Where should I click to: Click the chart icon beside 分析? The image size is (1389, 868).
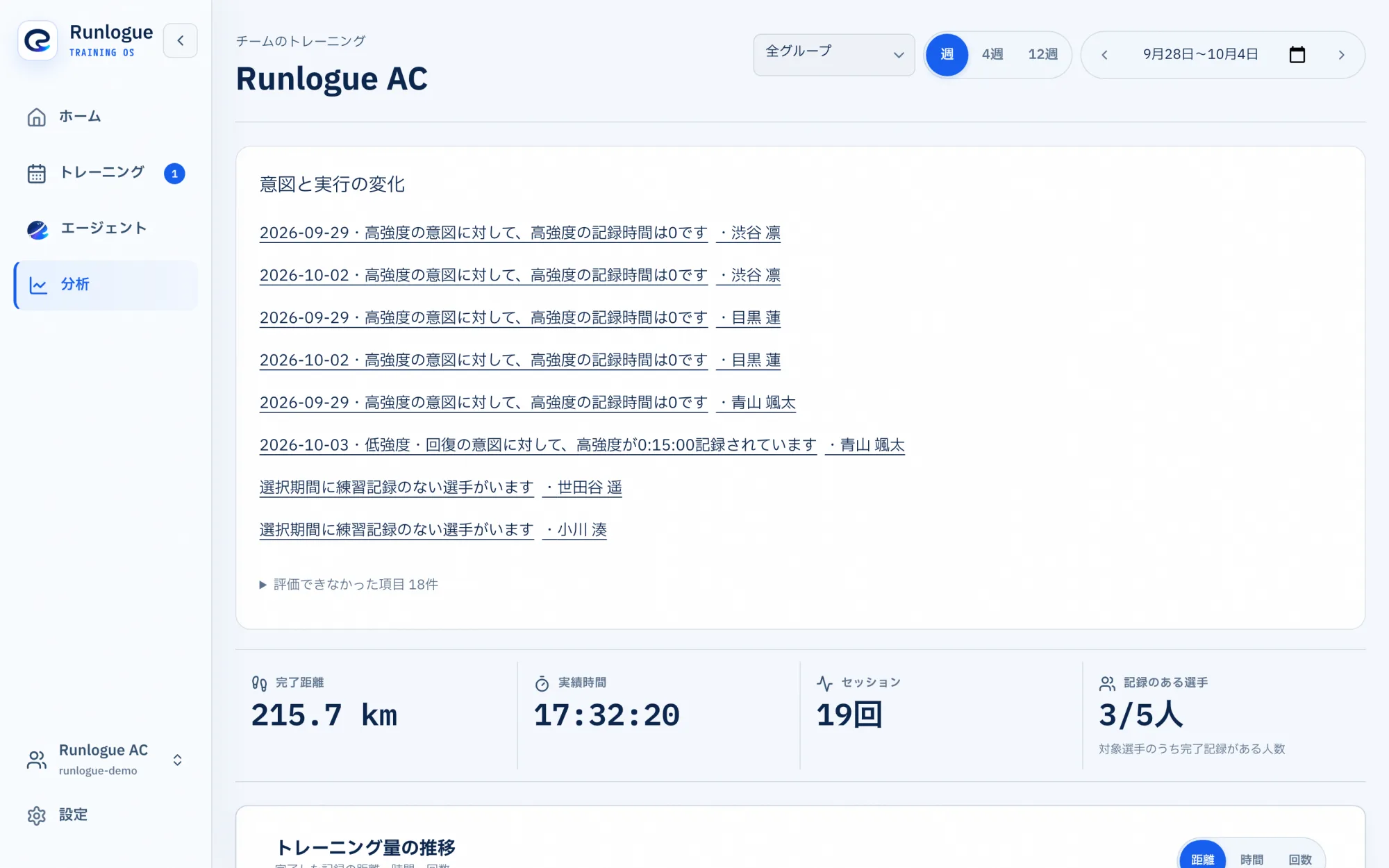(38, 285)
